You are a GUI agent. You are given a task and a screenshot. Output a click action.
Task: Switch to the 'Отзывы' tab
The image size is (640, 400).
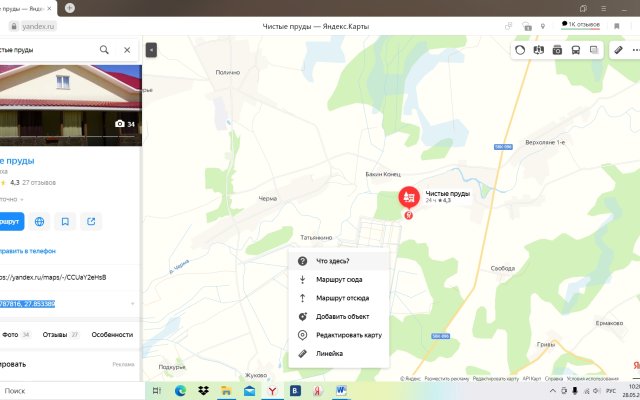point(60,334)
